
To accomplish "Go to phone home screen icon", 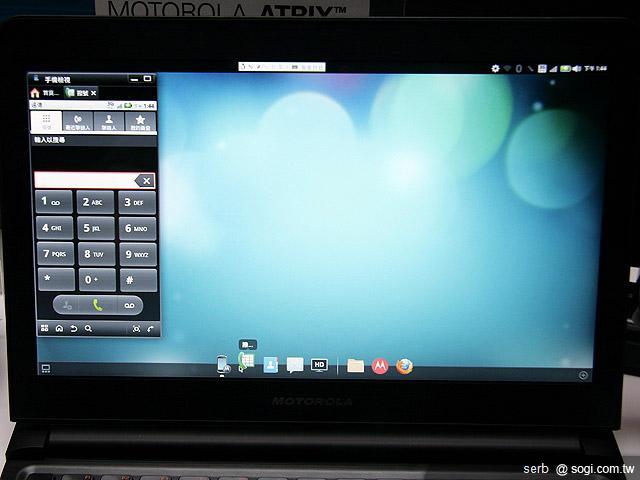I will tap(60, 328).
